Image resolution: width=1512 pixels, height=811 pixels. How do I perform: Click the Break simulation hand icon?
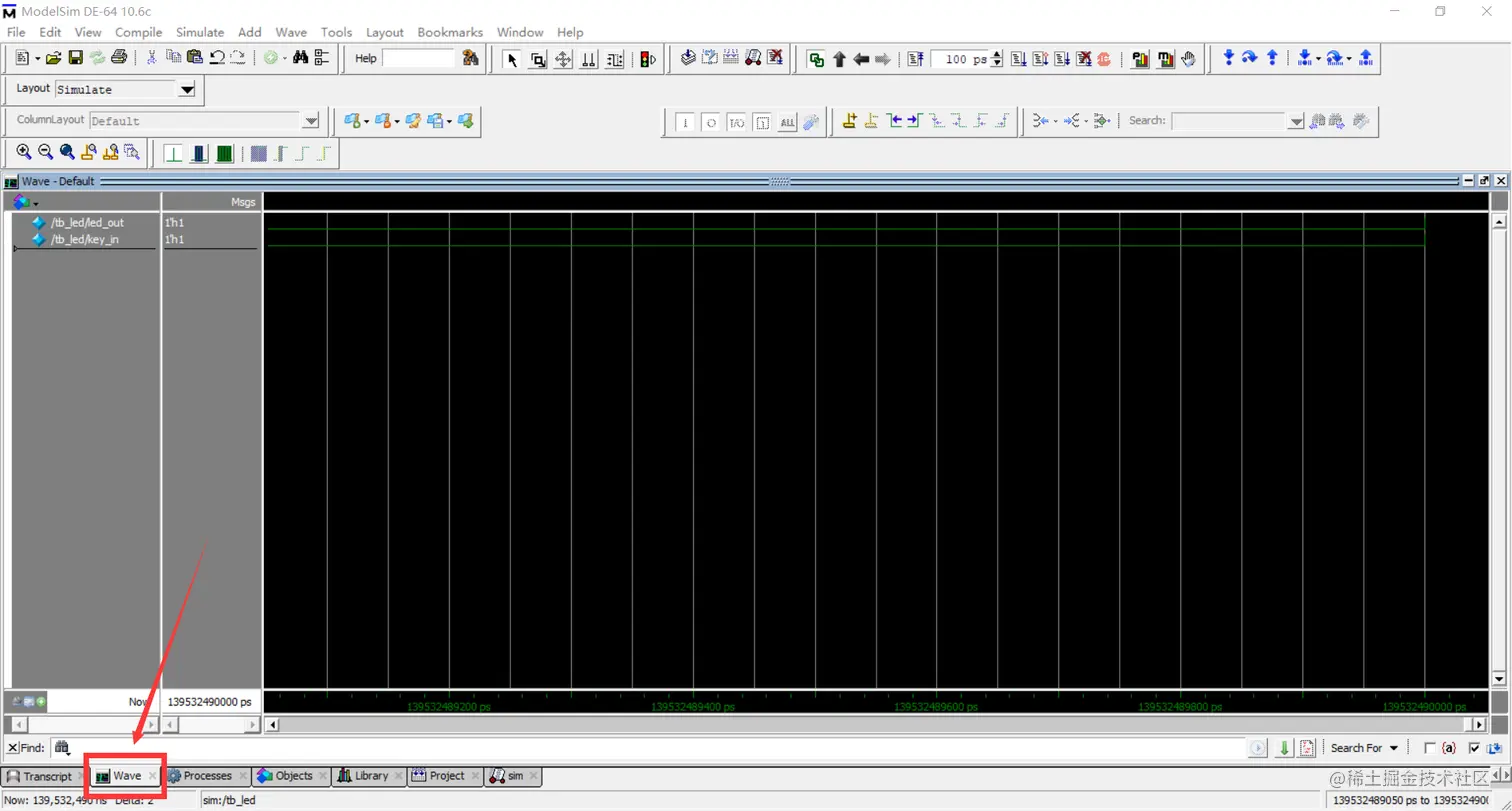(1188, 59)
